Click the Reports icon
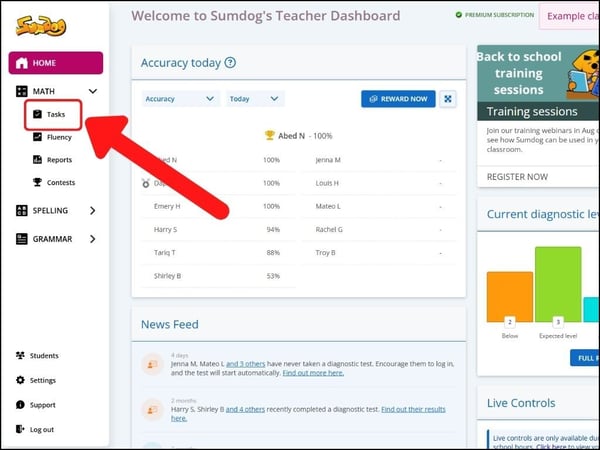This screenshot has width=600, height=450. pyautogui.click(x=37, y=160)
